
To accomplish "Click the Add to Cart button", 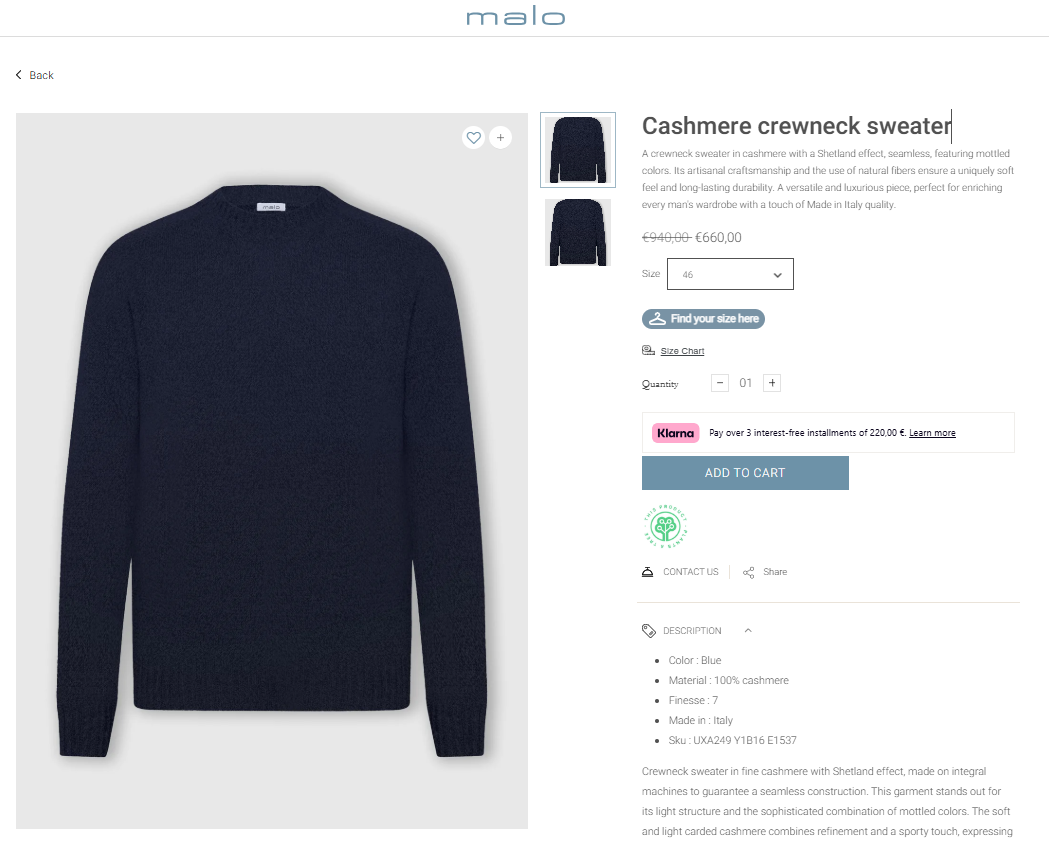I will (x=745, y=473).
